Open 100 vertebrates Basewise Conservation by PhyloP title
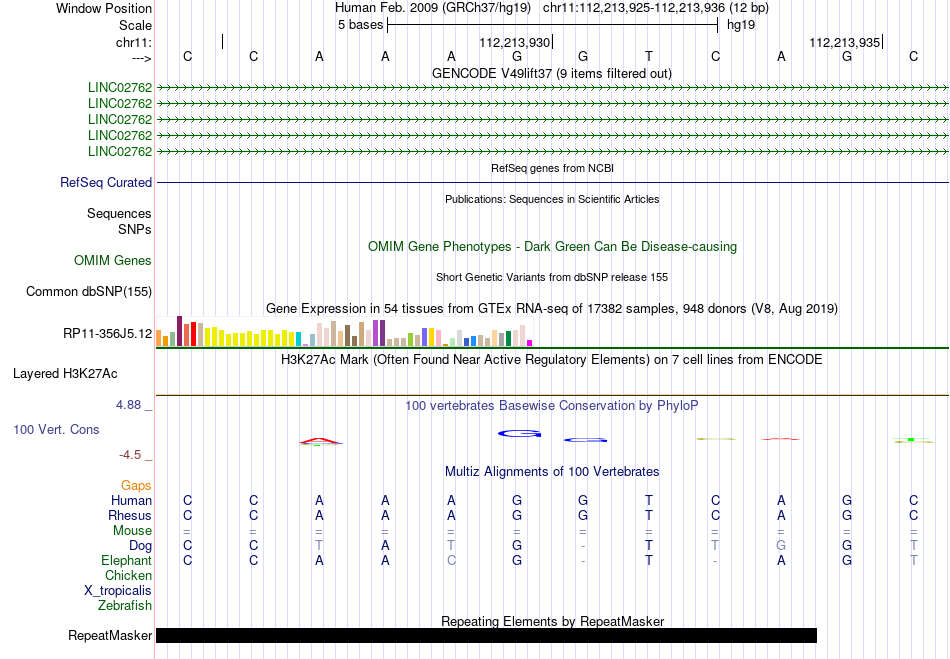950x659 pixels. click(x=552, y=405)
